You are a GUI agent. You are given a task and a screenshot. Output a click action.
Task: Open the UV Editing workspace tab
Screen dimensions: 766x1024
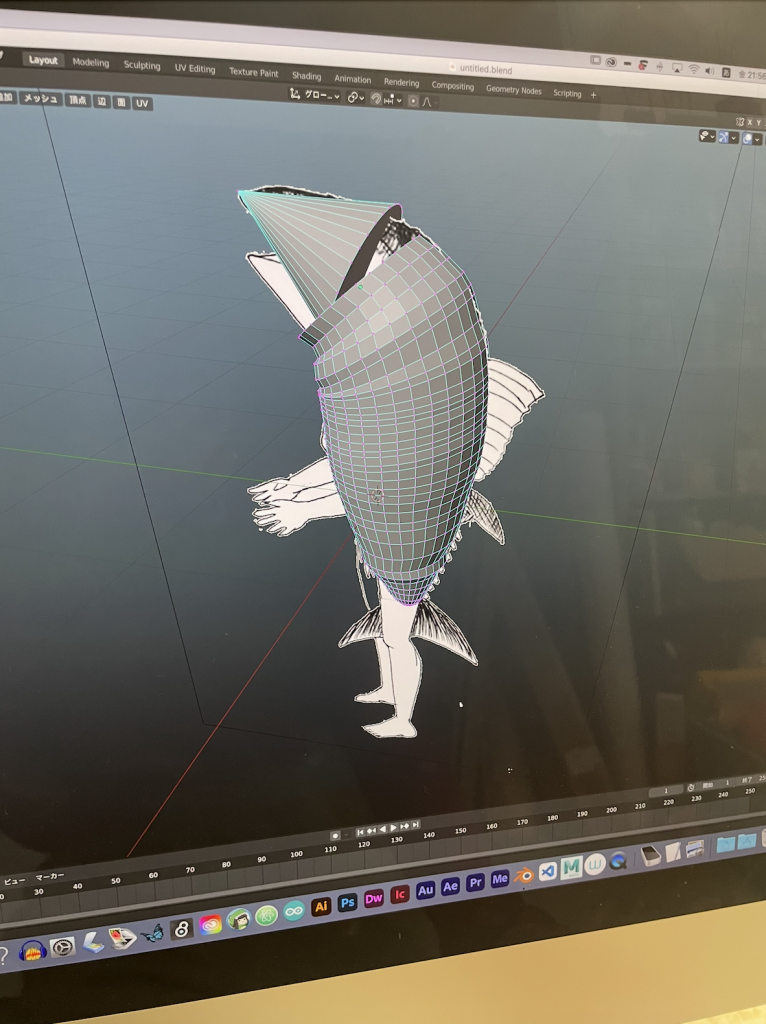click(x=195, y=68)
